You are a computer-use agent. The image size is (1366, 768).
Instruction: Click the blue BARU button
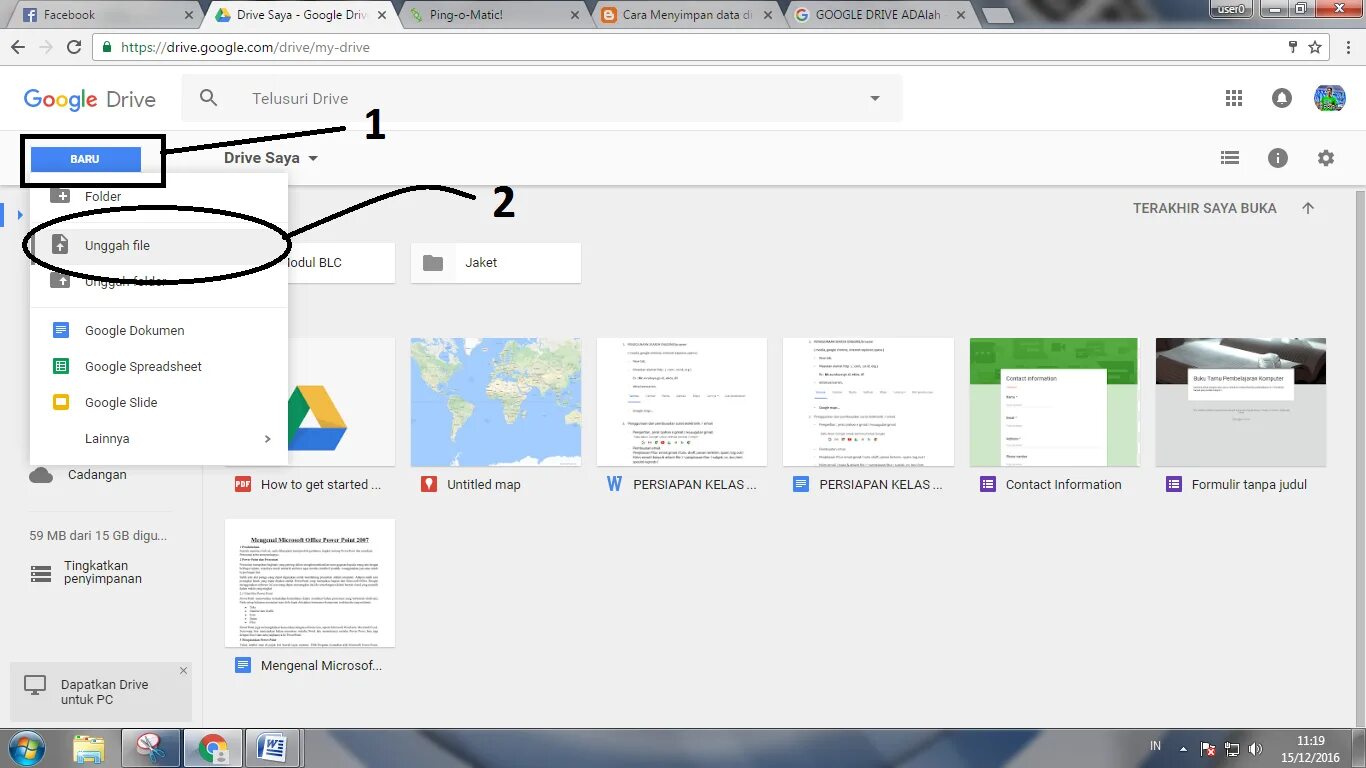click(x=85, y=159)
